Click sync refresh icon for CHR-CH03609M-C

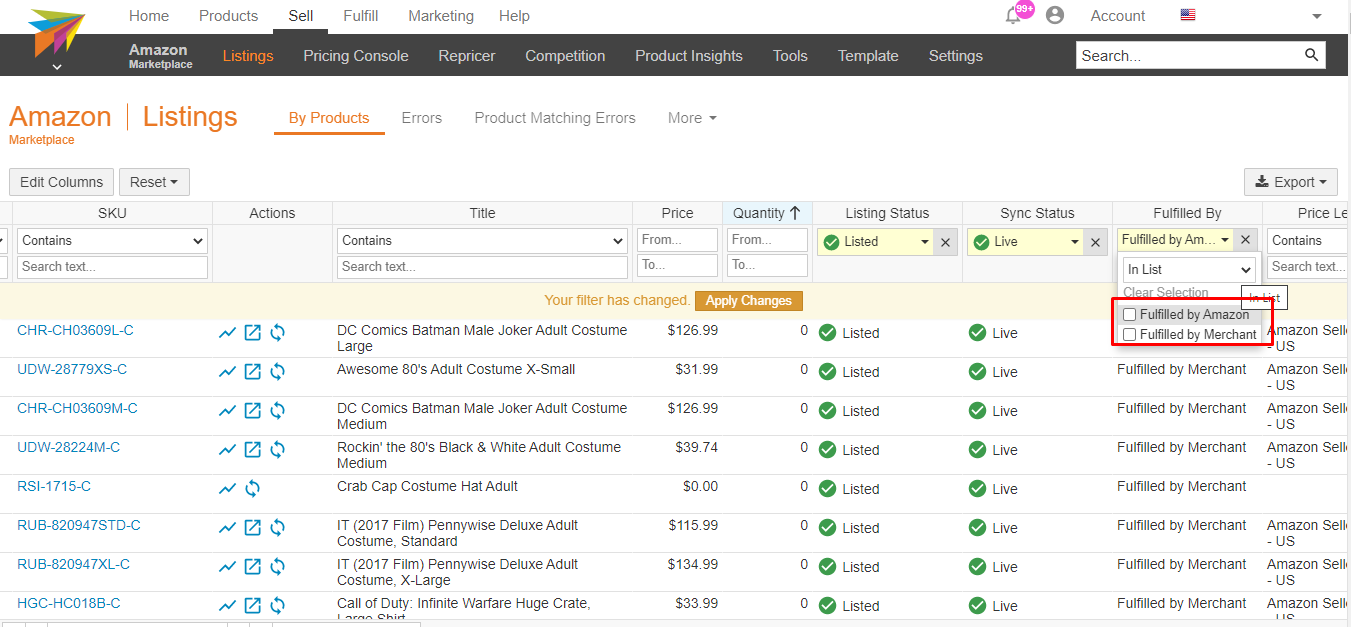tap(278, 411)
